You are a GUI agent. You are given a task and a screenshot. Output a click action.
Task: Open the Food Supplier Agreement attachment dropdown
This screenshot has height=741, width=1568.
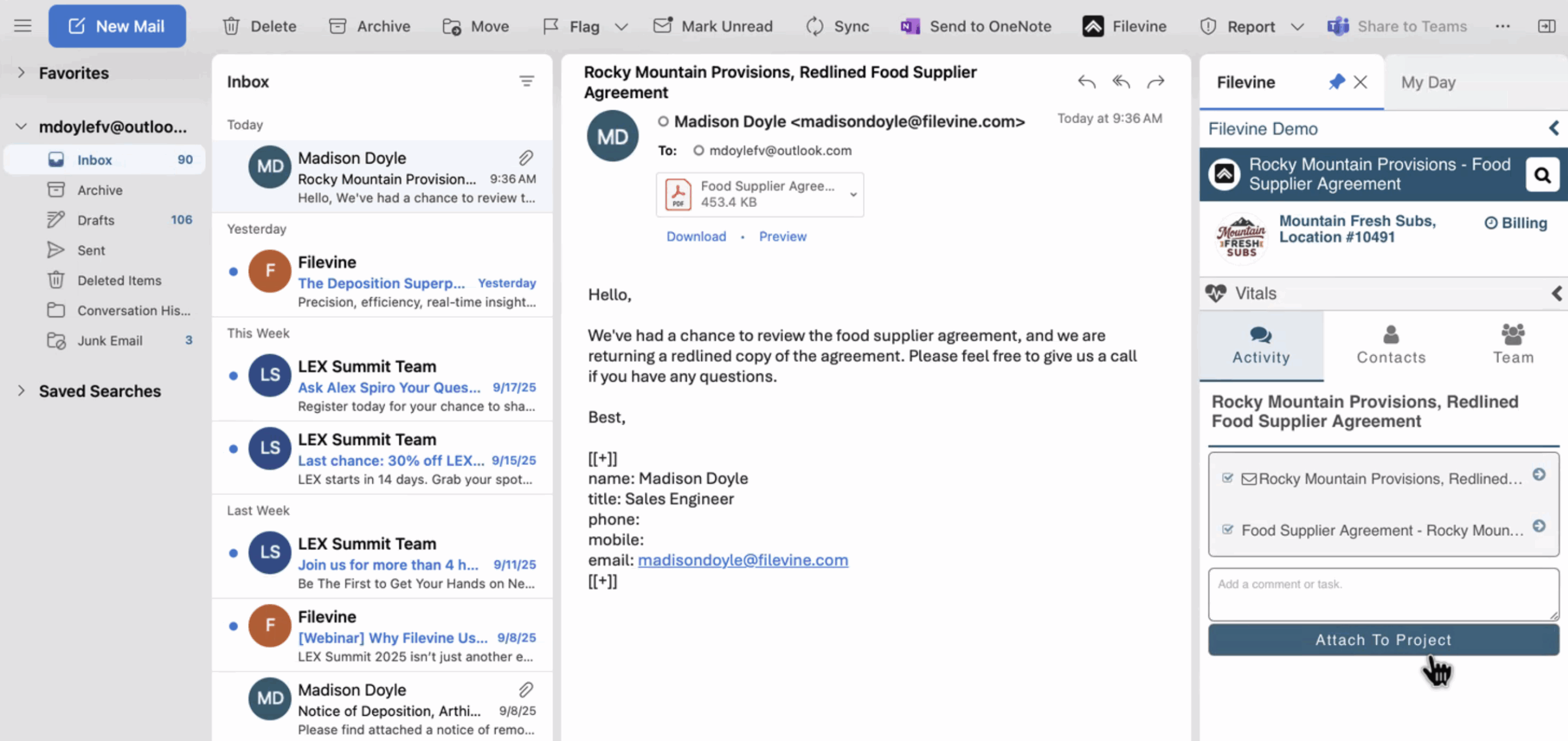coord(853,194)
